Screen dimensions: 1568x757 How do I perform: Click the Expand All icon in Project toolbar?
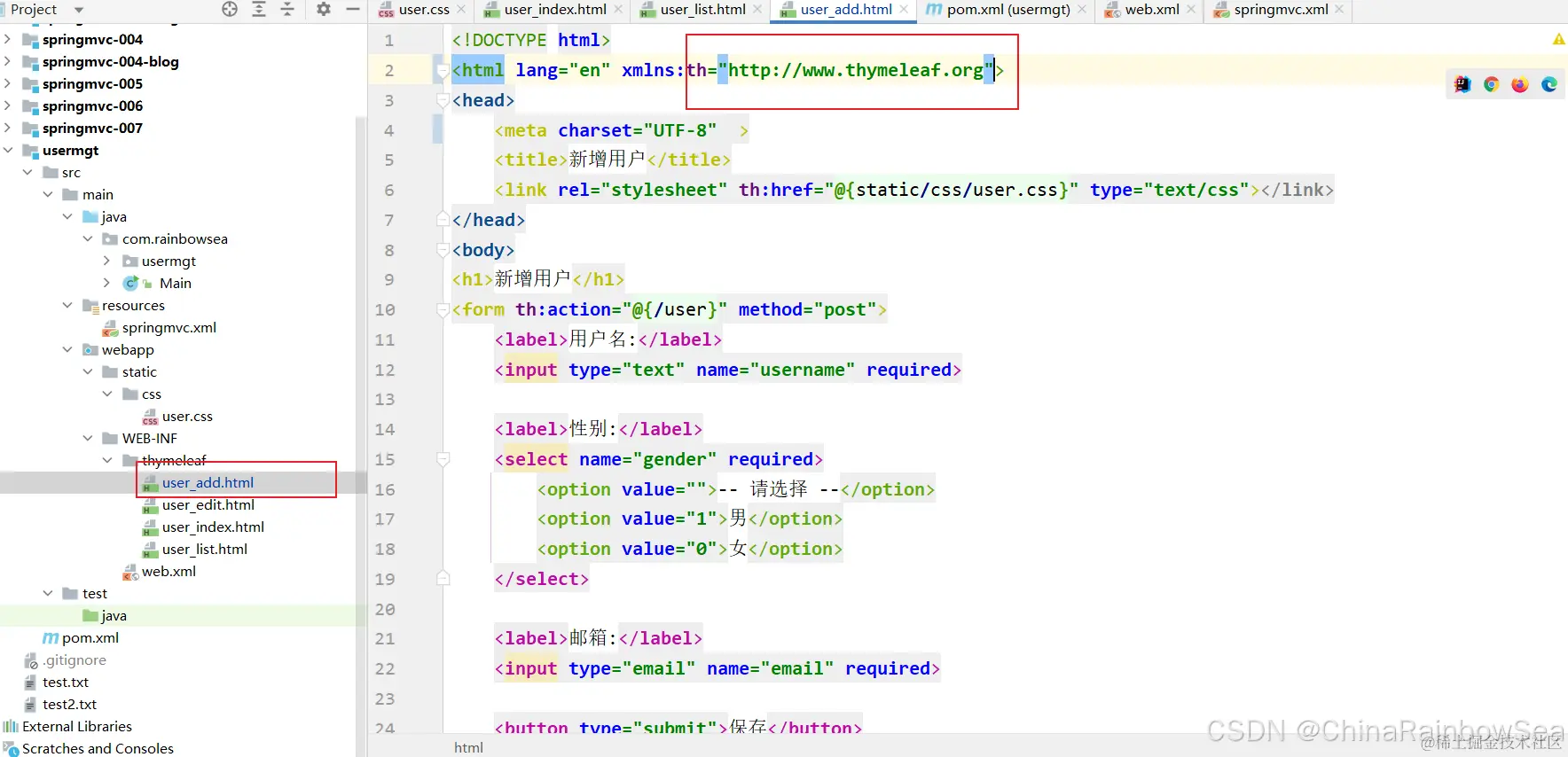click(x=259, y=9)
